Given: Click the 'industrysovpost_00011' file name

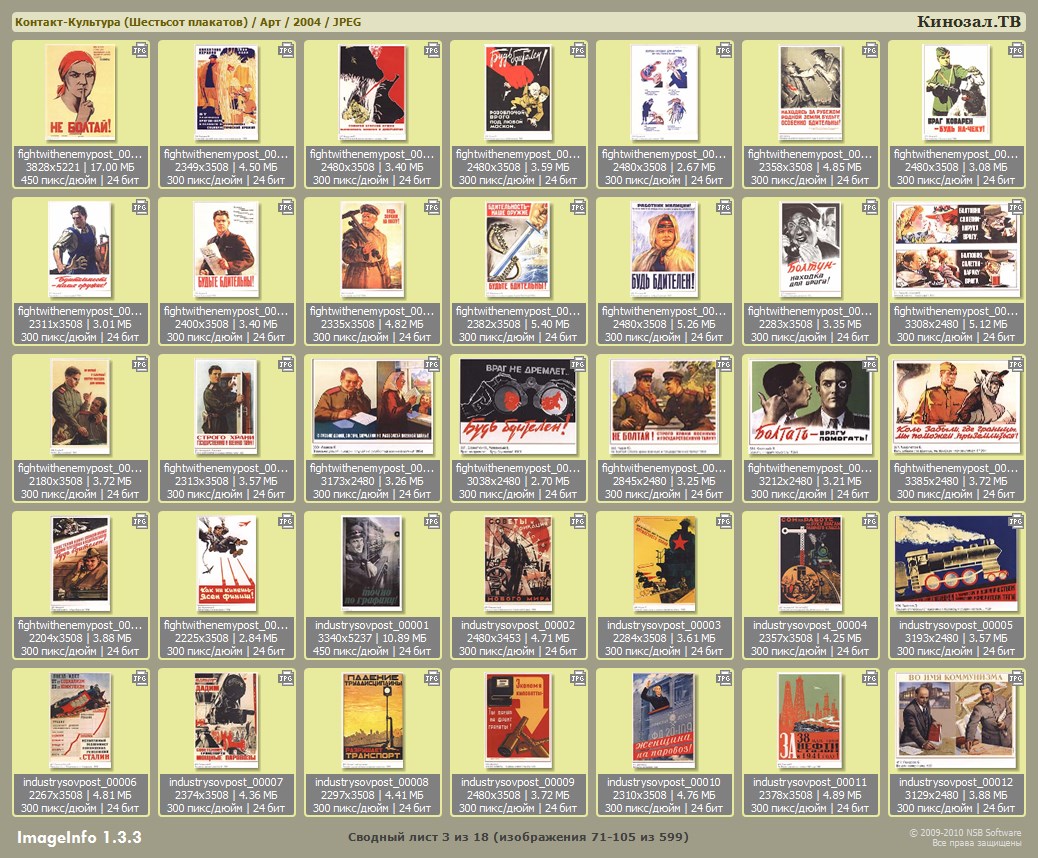Looking at the screenshot, I should tap(810, 782).
